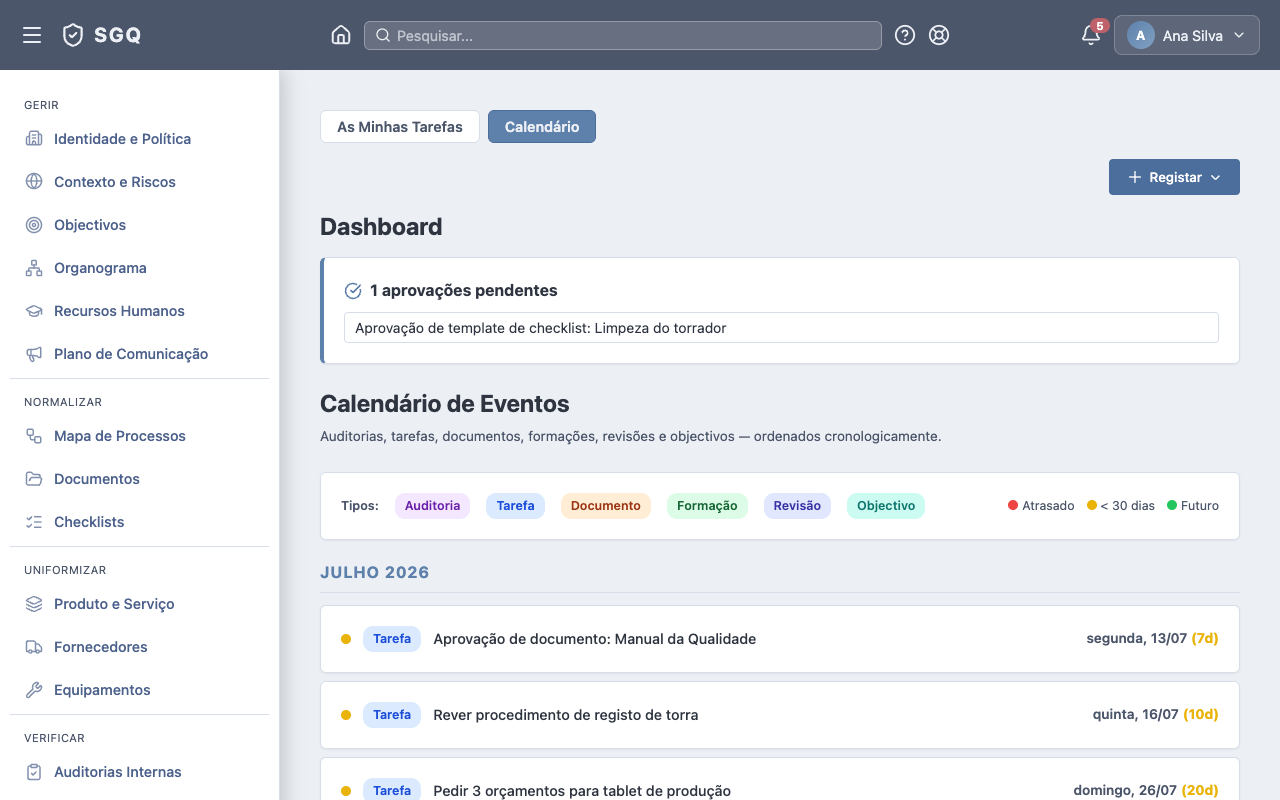Open Identidade e Política menu item
1280x800 pixels.
coord(140,139)
